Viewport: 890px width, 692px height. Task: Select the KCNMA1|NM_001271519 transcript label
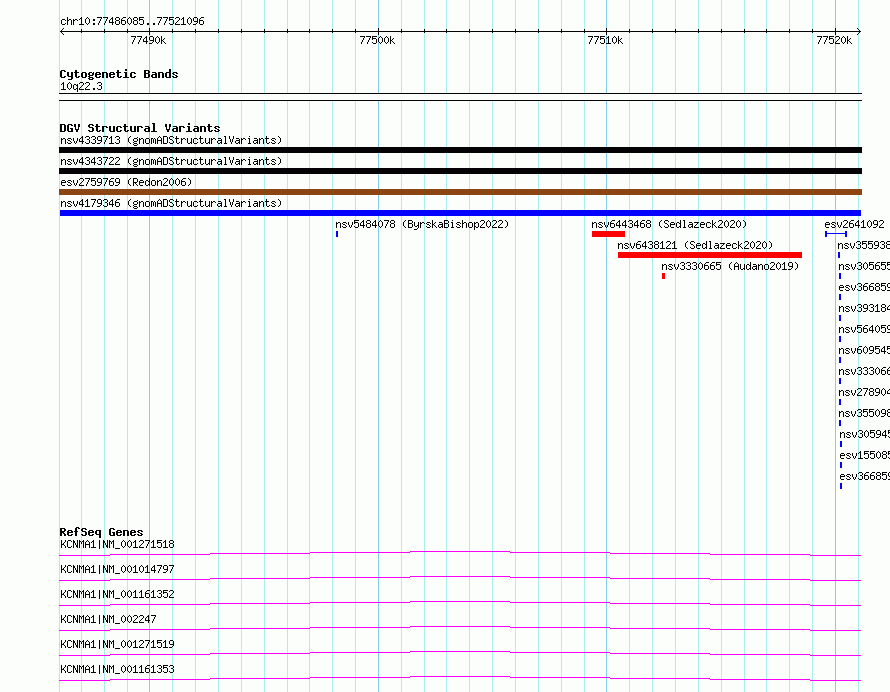pyautogui.click(x=117, y=644)
